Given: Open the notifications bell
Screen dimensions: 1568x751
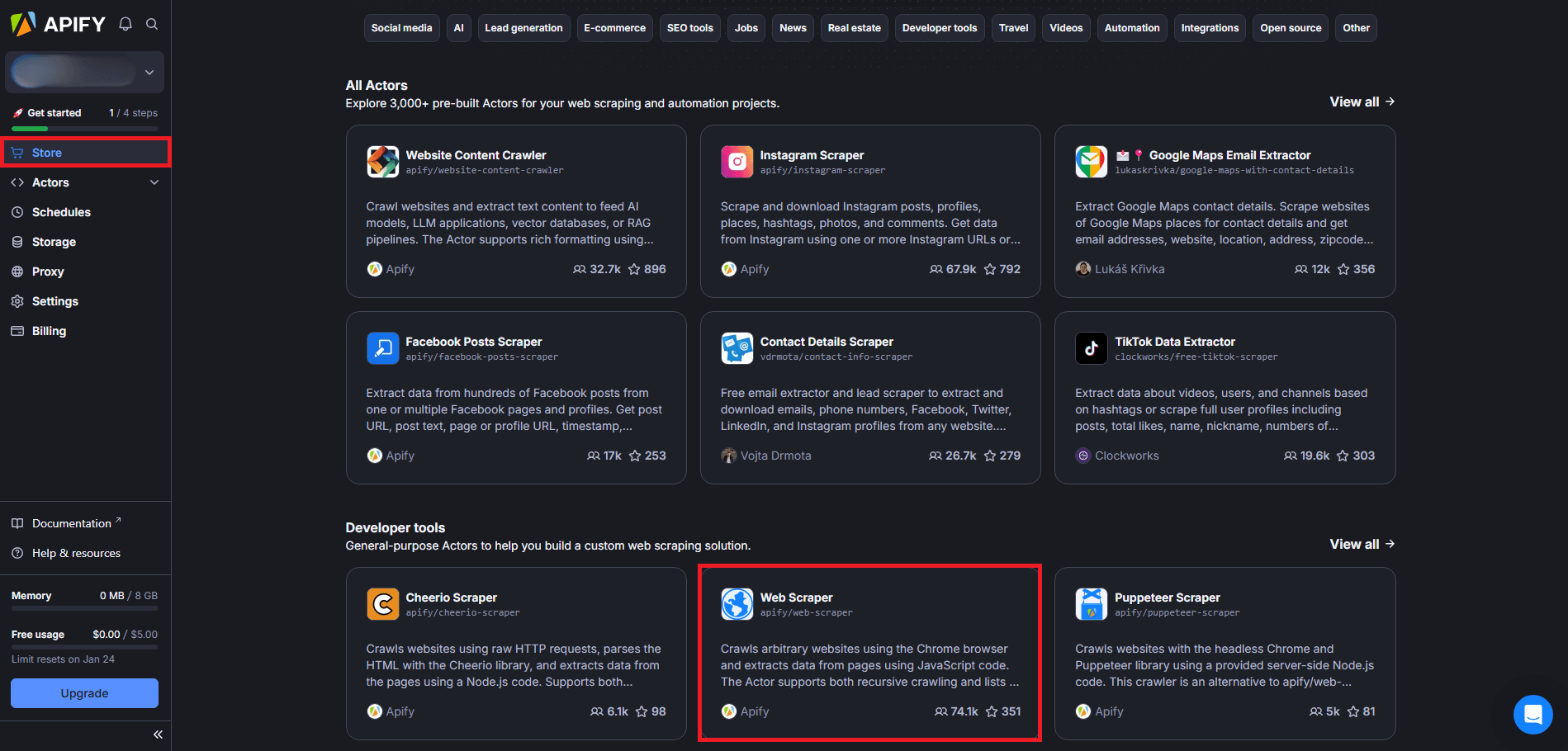Looking at the screenshot, I should point(125,24).
